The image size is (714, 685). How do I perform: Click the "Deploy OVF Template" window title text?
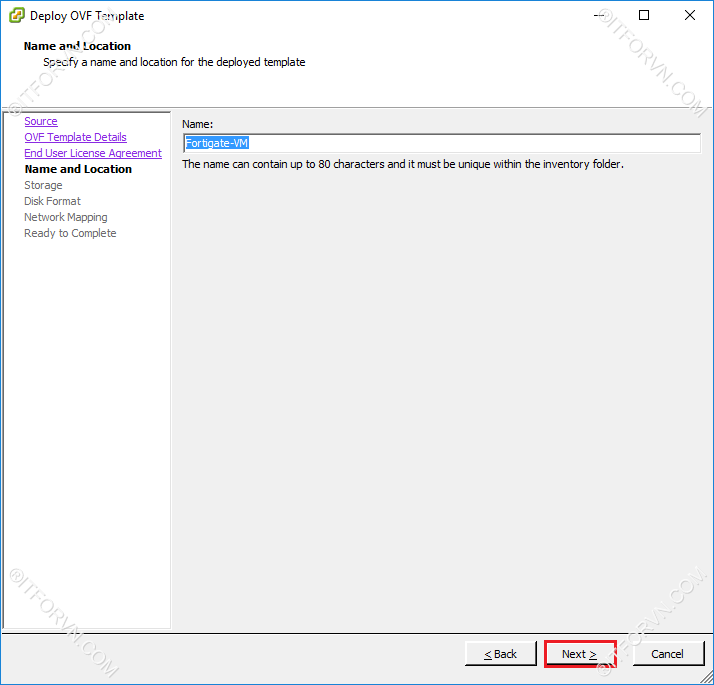pyautogui.click(x=87, y=16)
